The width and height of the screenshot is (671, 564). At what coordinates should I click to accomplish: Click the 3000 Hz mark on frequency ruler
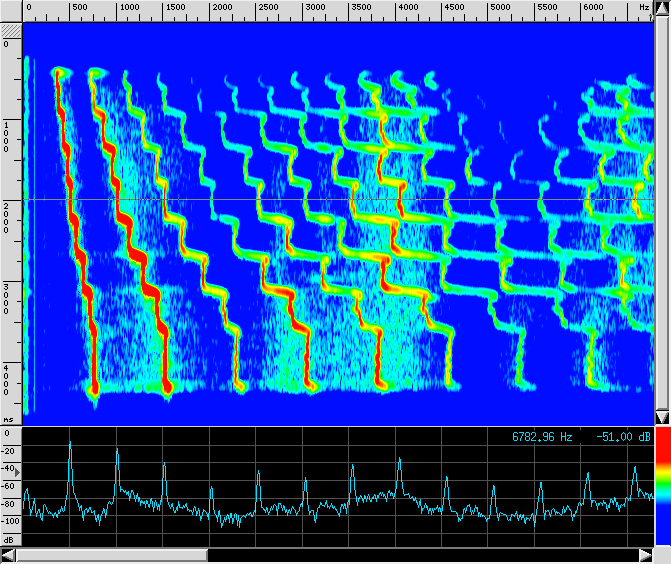pos(315,9)
